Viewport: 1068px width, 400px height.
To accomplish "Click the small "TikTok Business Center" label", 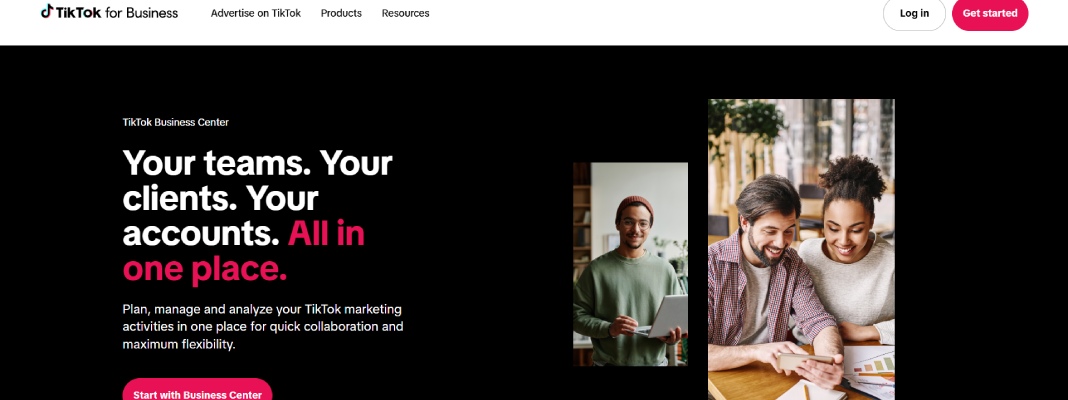I will pyautogui.click(x=175, y=122).
